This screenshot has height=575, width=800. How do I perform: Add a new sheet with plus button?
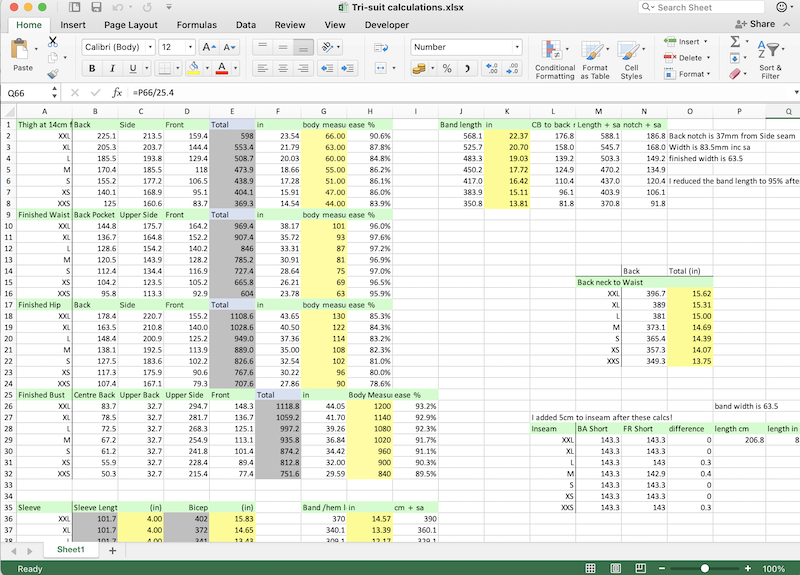(x=112, y=551)
